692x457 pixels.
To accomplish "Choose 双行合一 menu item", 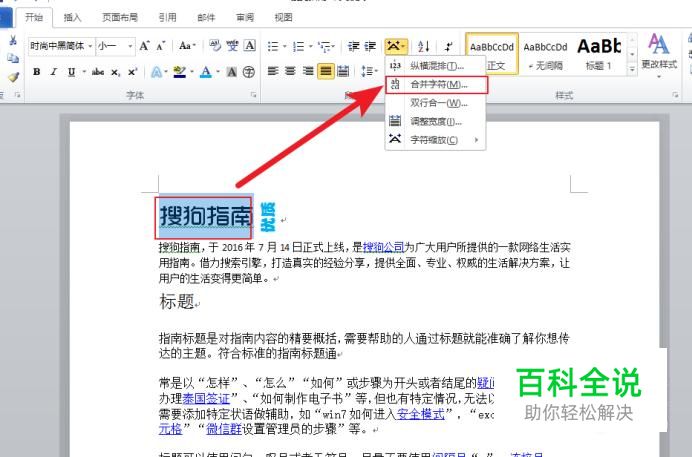I will (x=436, y=103).
